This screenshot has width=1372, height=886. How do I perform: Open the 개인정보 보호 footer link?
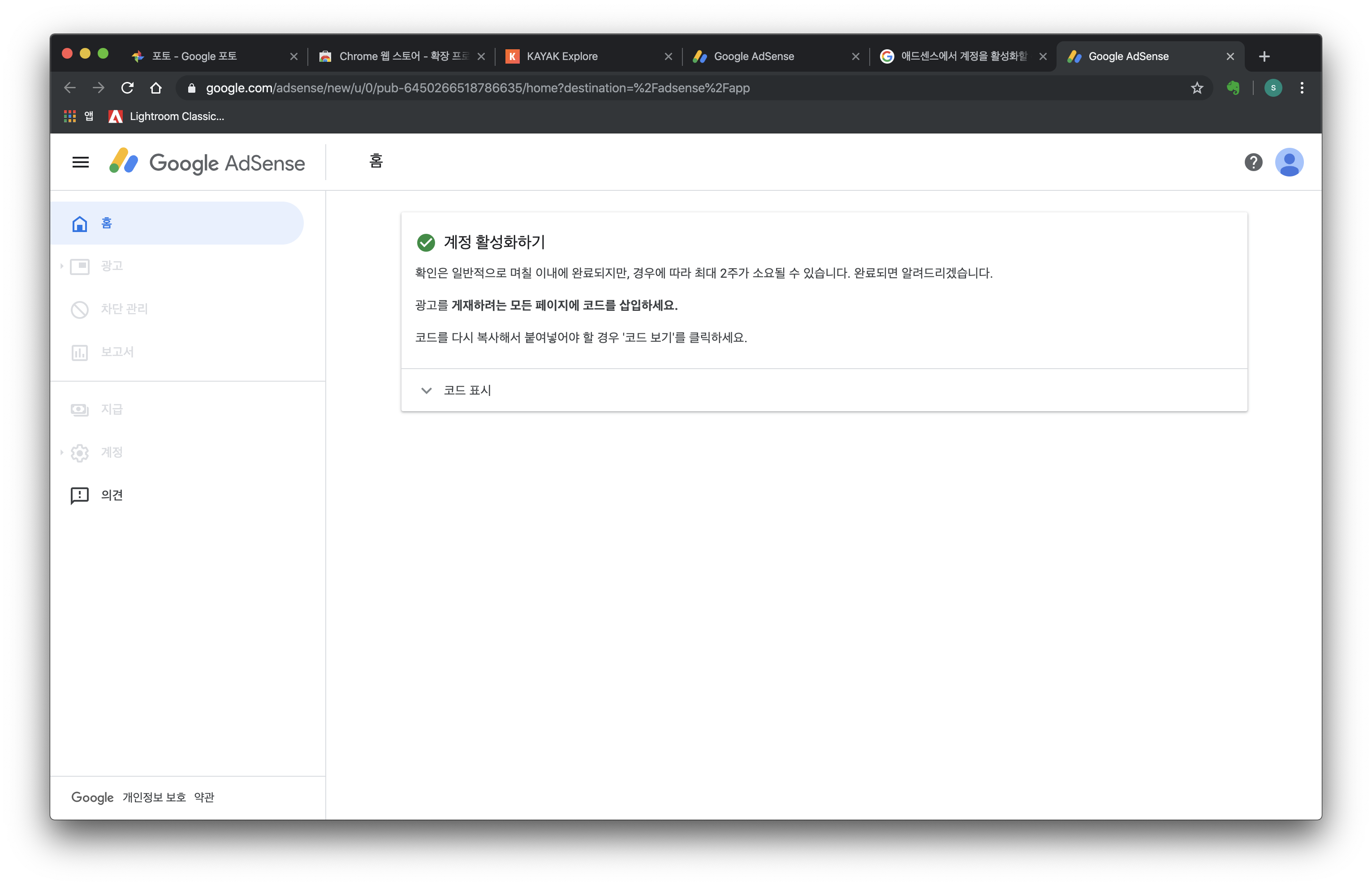[x=154, y=797]
